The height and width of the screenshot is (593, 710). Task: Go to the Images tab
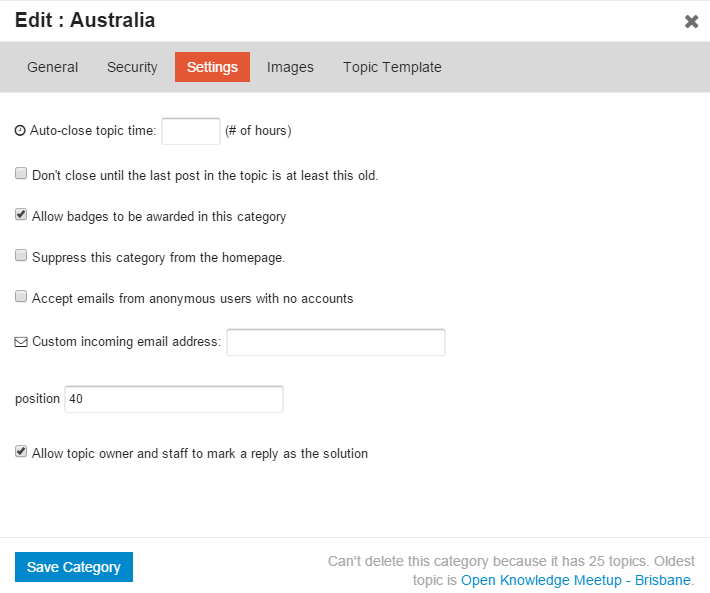click(290, 67)
